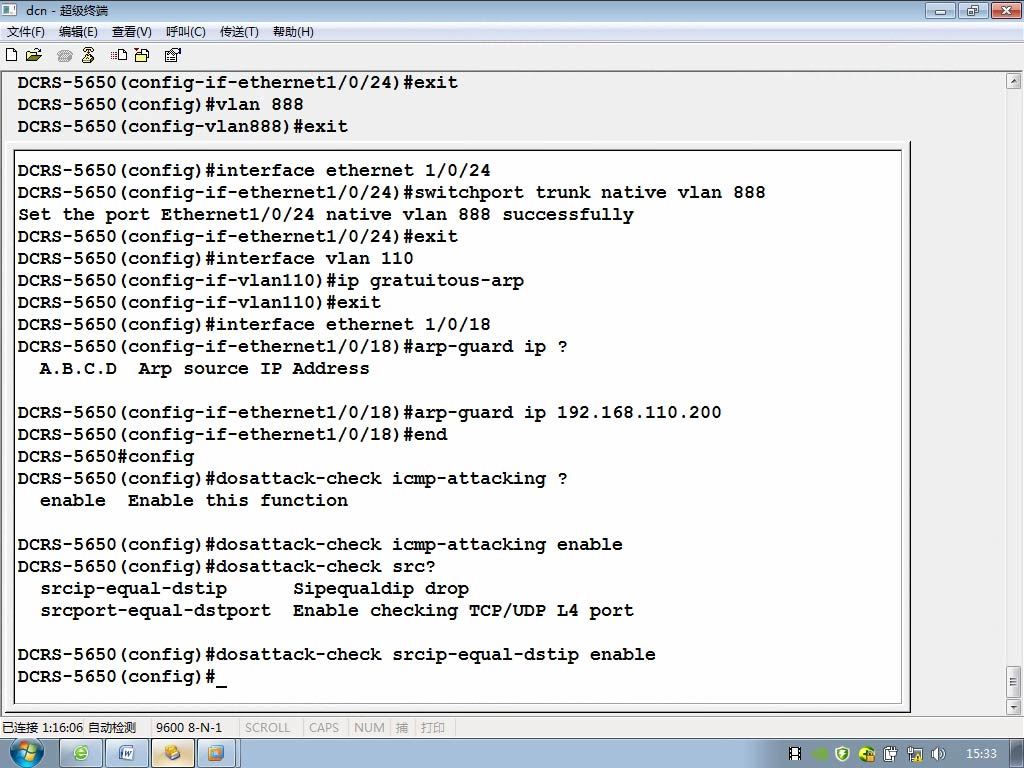Click the NUM status bar indicator
Image resolution: width=1024 pixels, height=768 pixels.
pyautogui.click(x=369, y=727)
